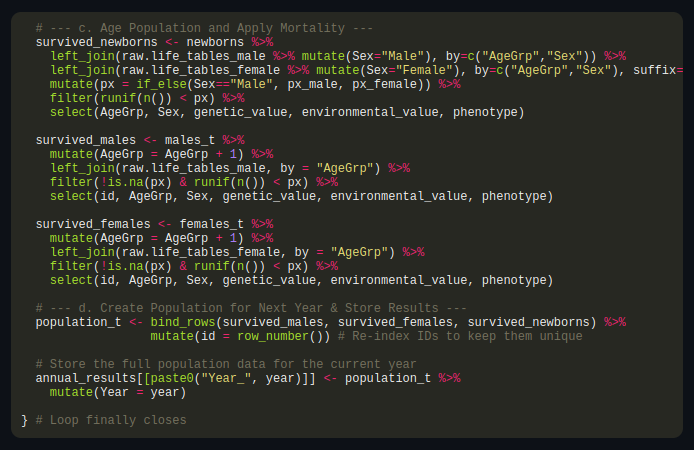Click the 'phenotype' argument in survived_females select
The height and width of the screenshot is (450, 694).
(514, 281)
